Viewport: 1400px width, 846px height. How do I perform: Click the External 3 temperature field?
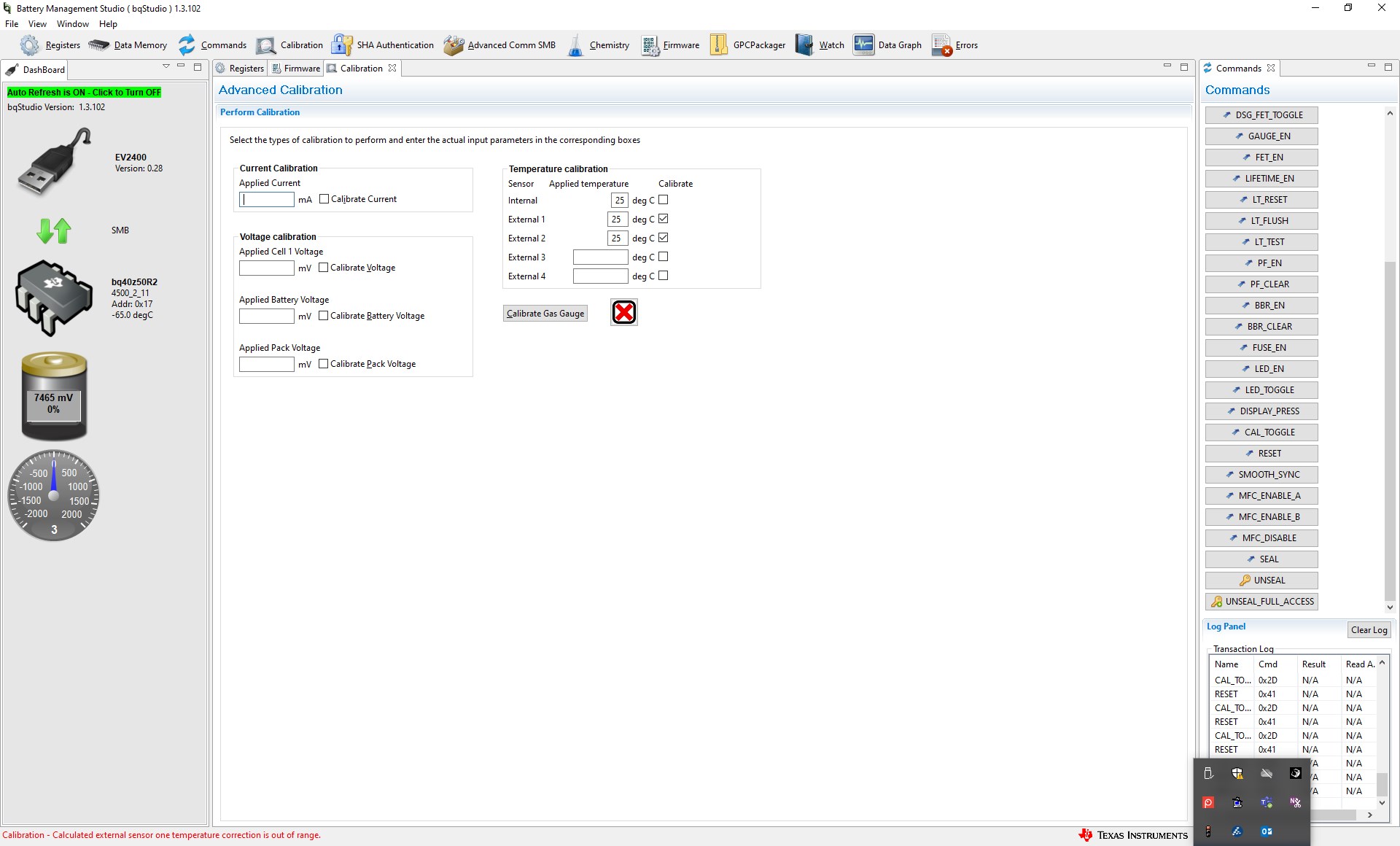601,257
